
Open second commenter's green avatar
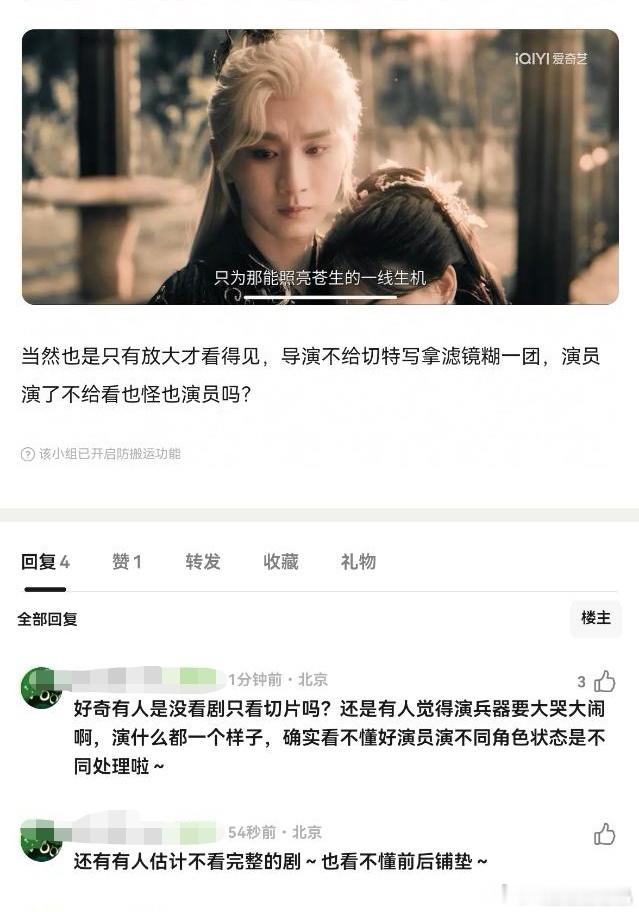pyautogui.click(x=40, y=840)
